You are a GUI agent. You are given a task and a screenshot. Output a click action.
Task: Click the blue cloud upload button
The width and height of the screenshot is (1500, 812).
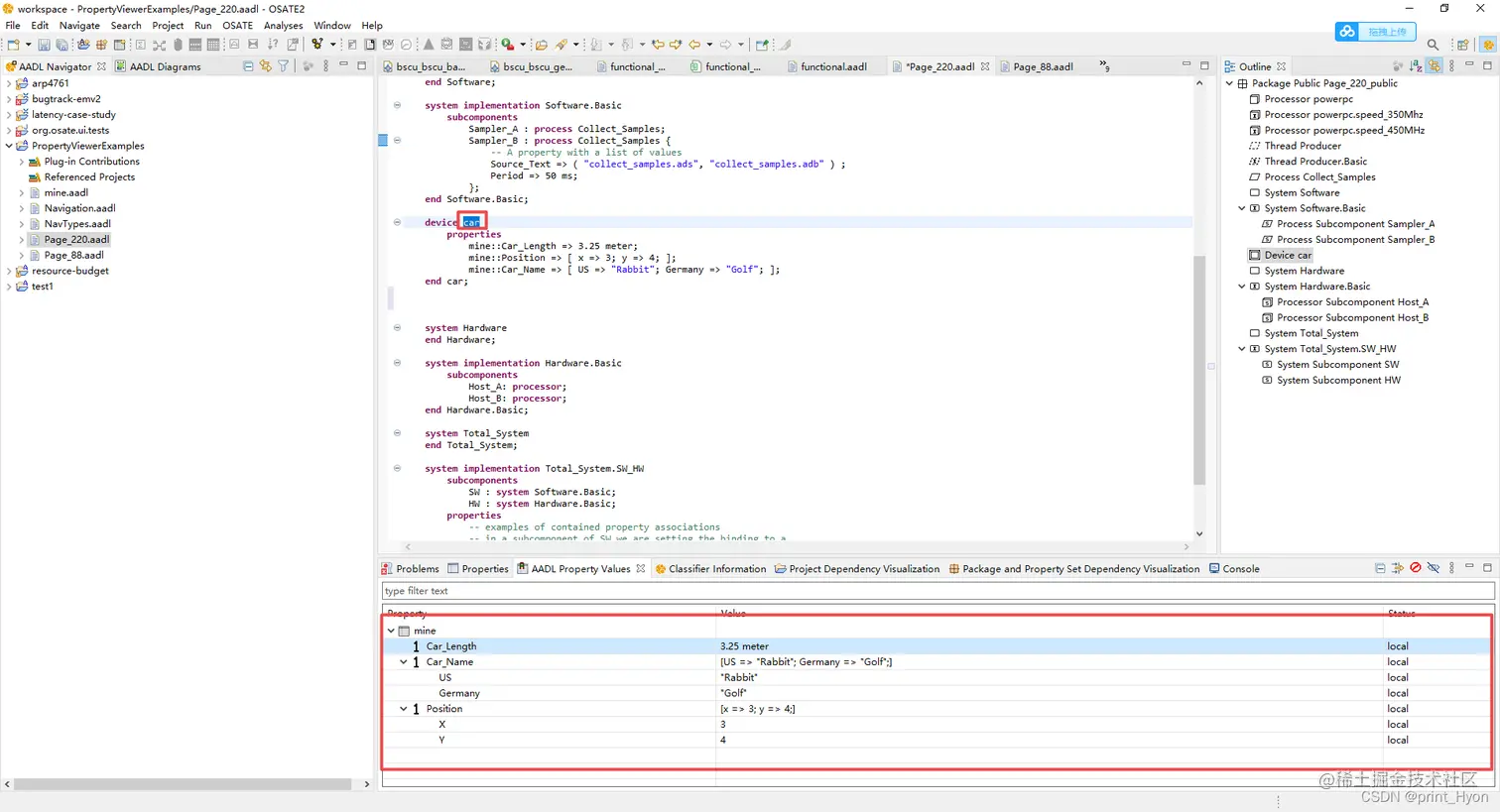click(1376, 32)
